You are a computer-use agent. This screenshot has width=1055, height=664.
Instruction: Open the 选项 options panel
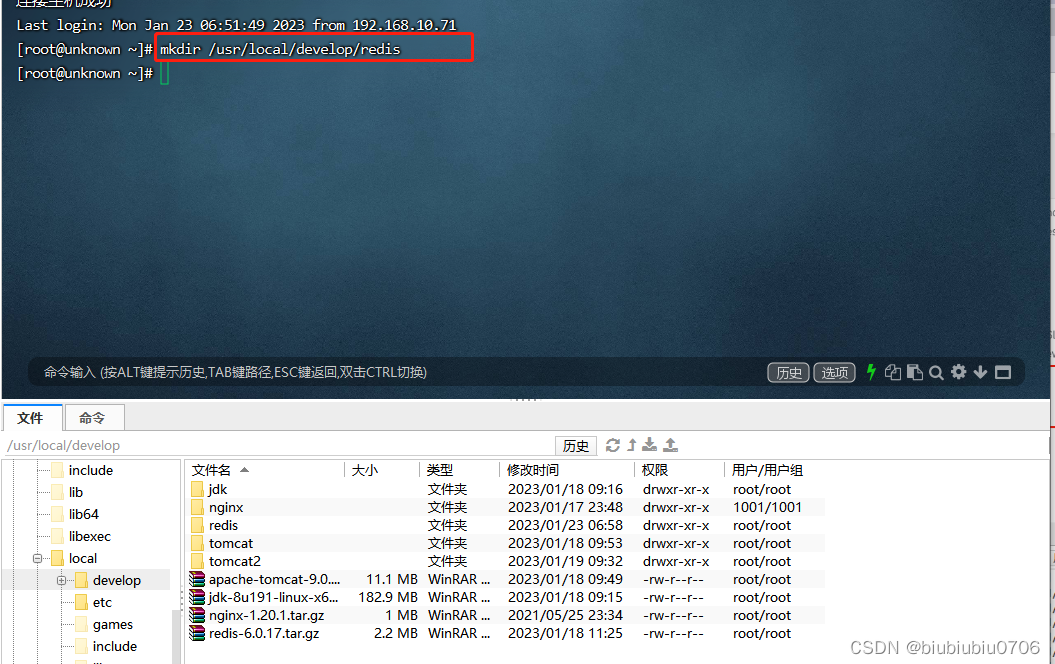click(x=834, y=371)
